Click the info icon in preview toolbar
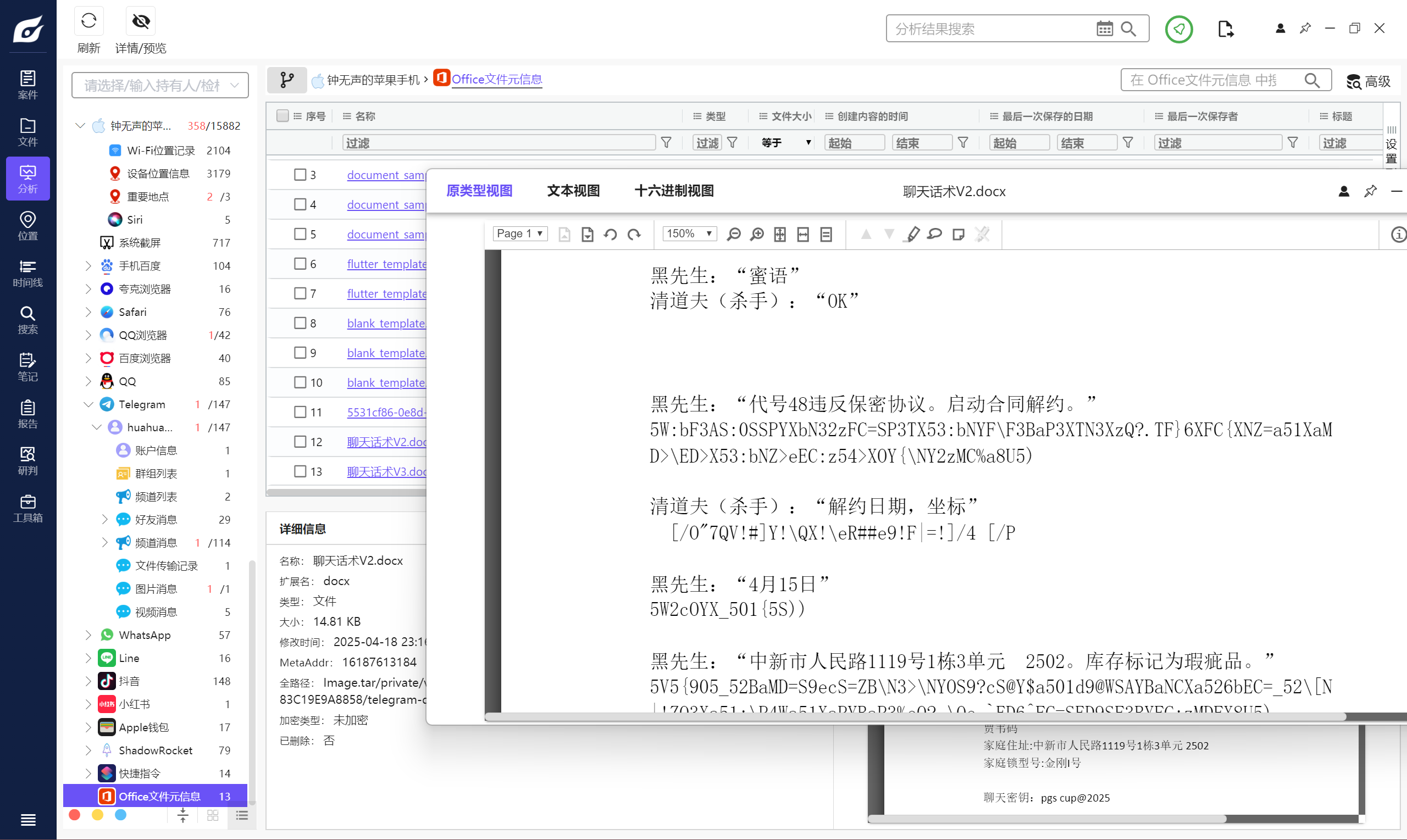Screen dimensions: 1407x840 click(1399, 234)
